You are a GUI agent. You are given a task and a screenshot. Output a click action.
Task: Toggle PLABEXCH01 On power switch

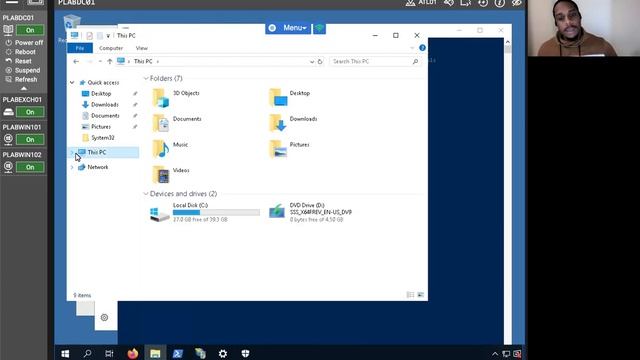(x=30, y=112)
